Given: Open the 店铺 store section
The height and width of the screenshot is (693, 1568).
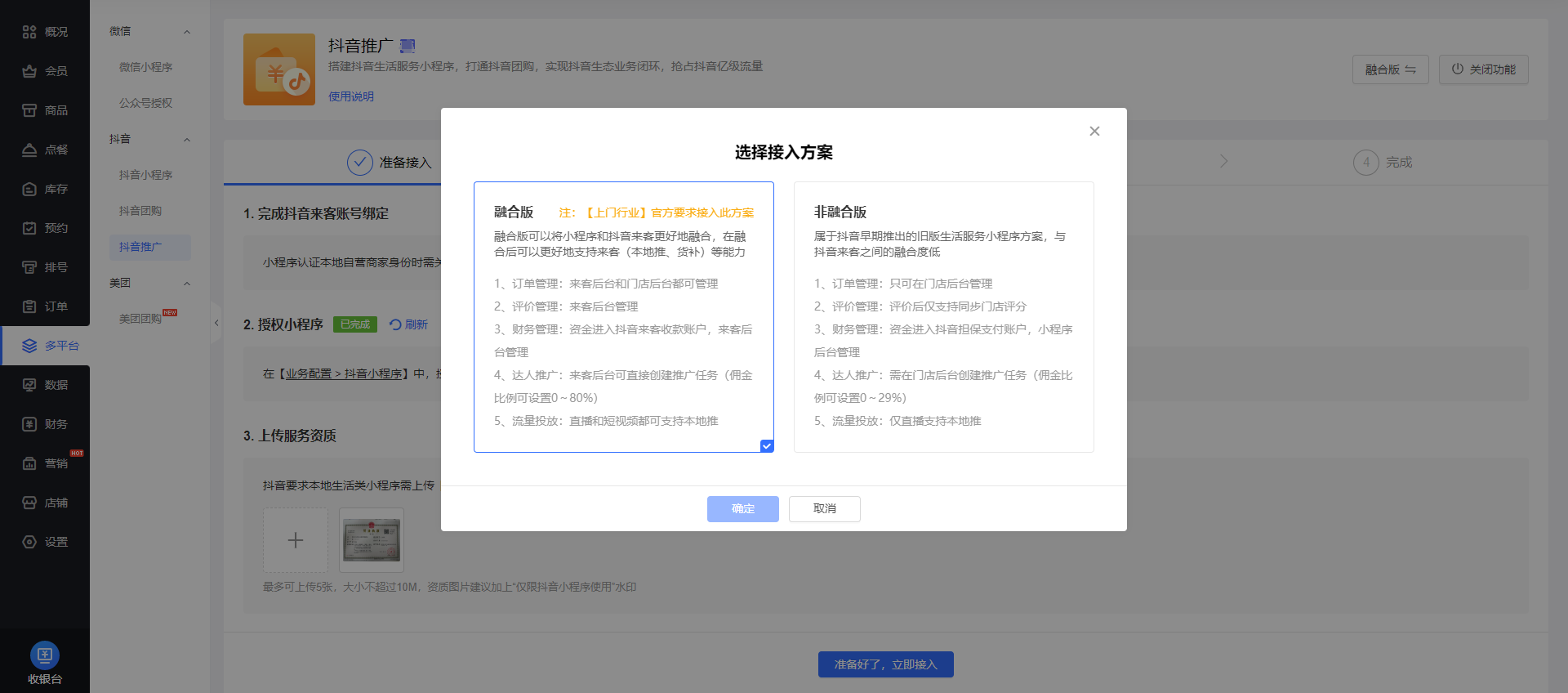Looking at the screenshot, I should click(45, 503).
